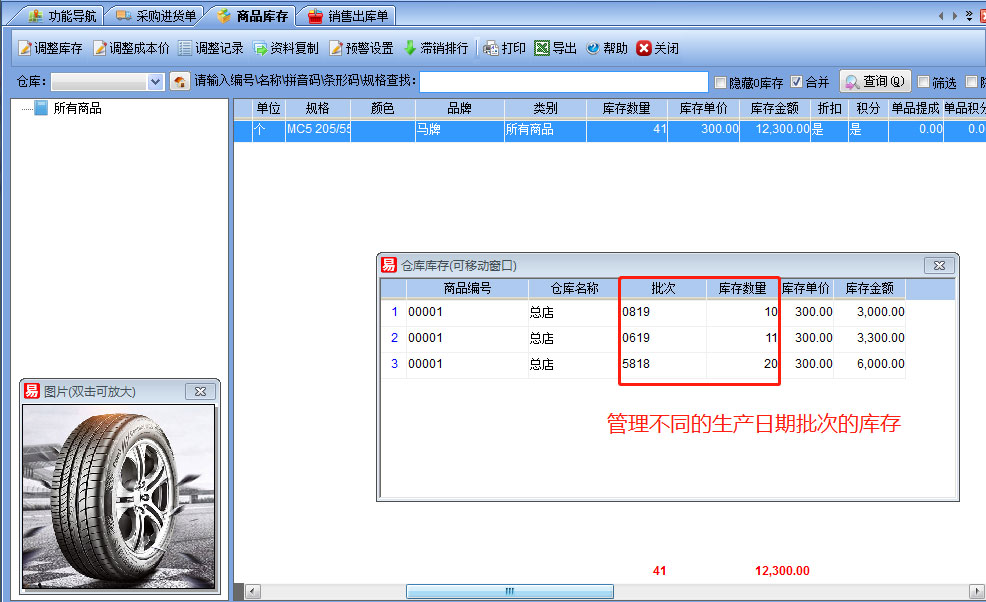Switch to the 采购进货单 tab
986x602 pixels.
coord(156,16)
